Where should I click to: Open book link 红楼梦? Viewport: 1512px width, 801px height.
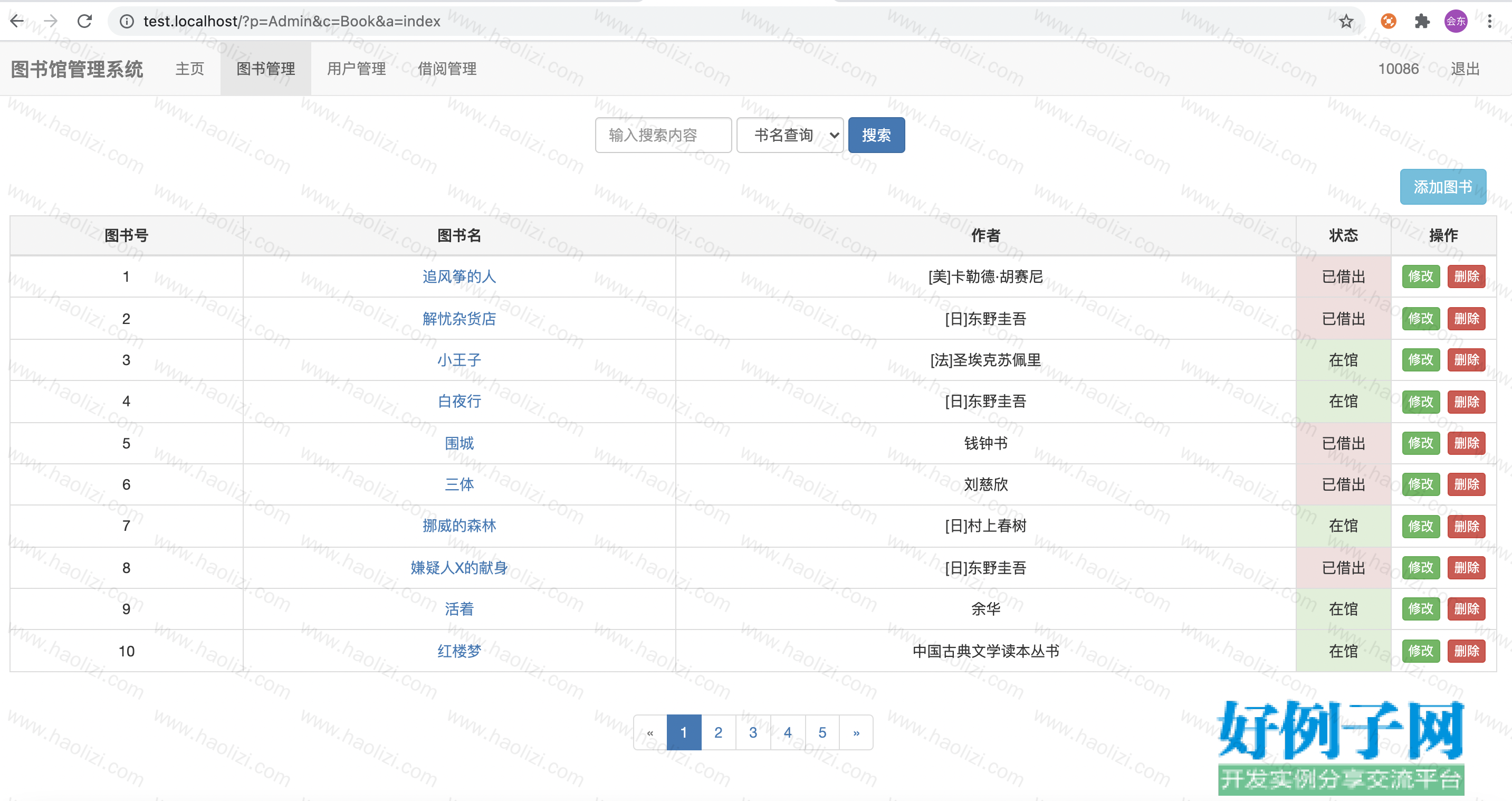coord(459,651)
